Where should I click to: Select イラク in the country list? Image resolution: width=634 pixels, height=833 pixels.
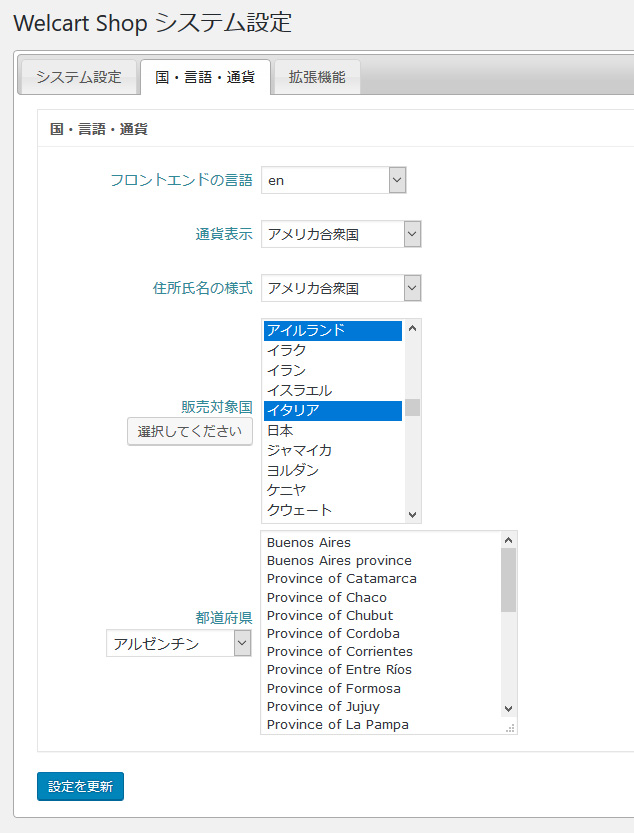pyautogui.click(x=333, y=350)
